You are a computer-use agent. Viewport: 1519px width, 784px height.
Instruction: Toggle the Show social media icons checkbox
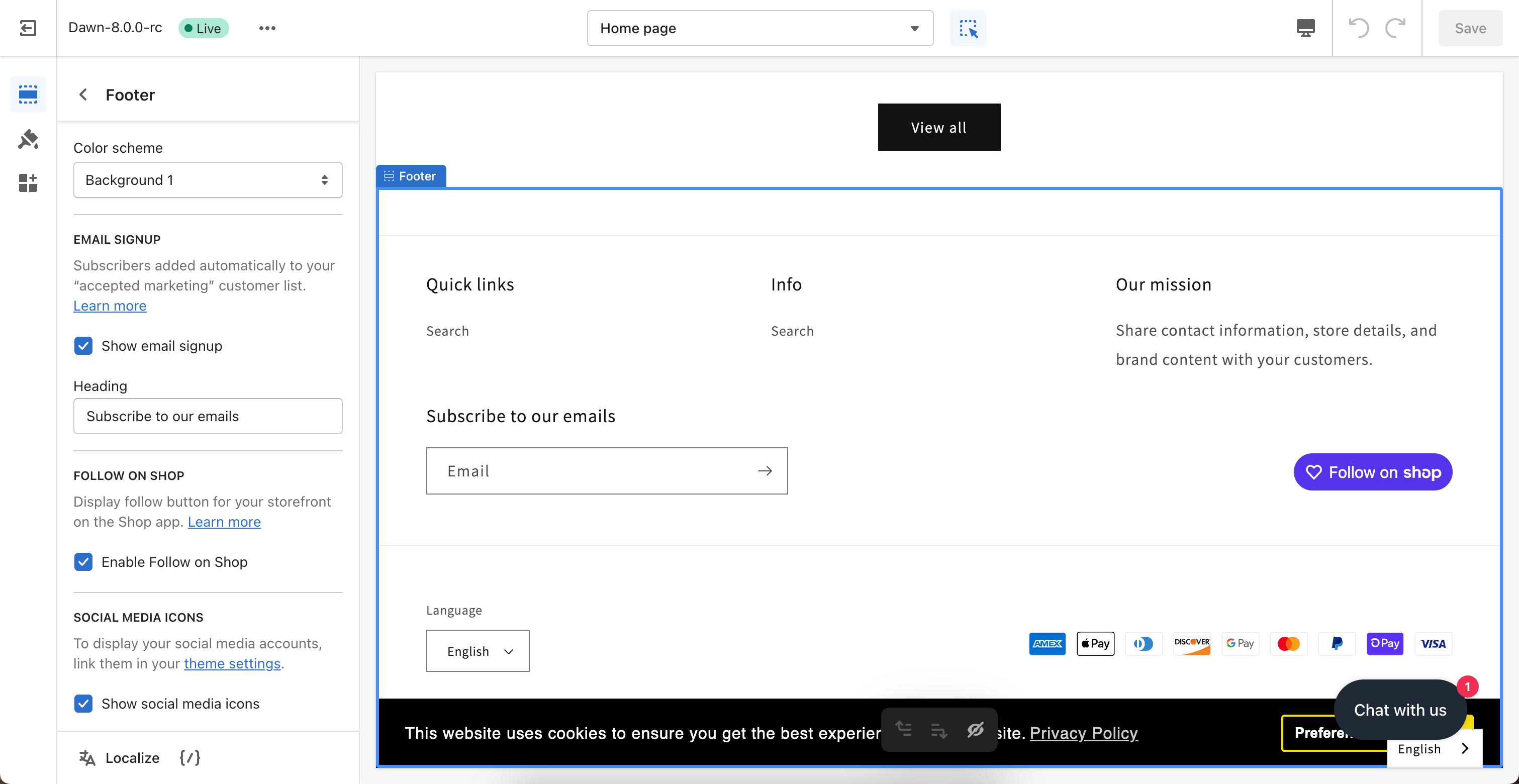click(x=83, y=703)
